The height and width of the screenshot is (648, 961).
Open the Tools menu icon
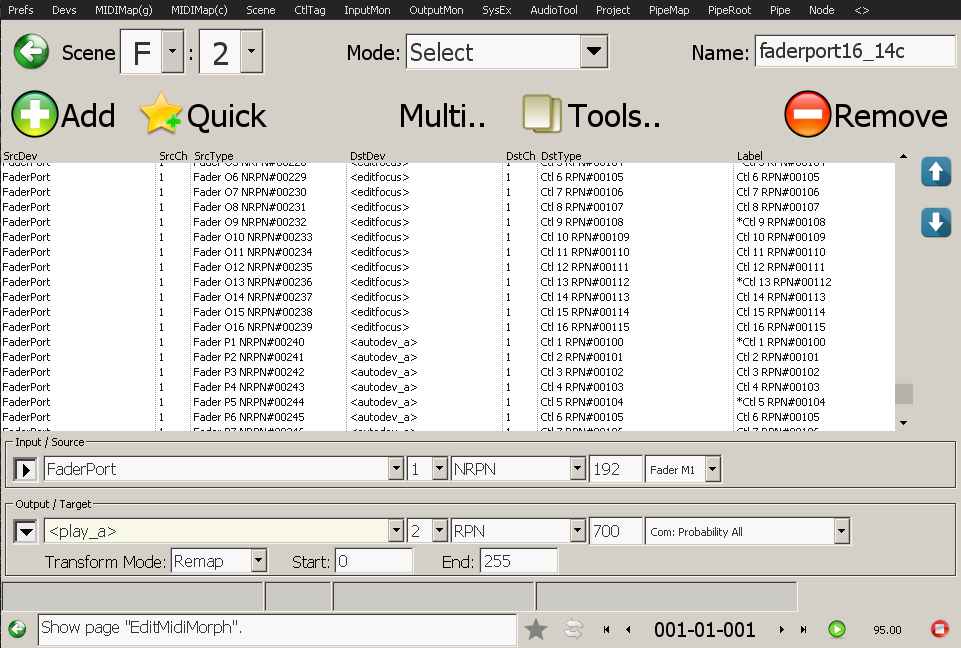pyautogui.click(x=543, y=115)
